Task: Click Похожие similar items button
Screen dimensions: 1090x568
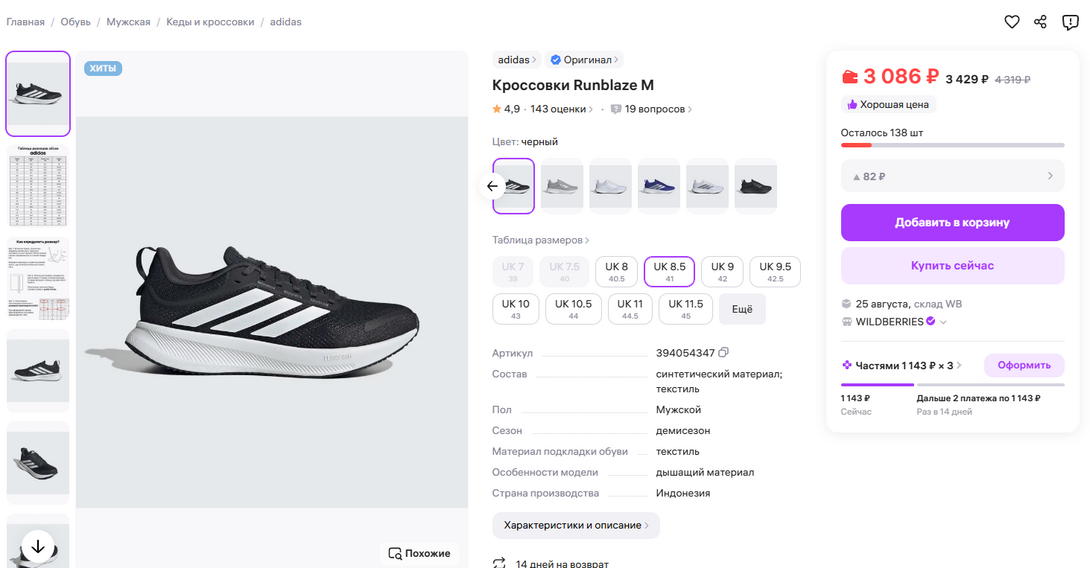Action: point(420,553)
